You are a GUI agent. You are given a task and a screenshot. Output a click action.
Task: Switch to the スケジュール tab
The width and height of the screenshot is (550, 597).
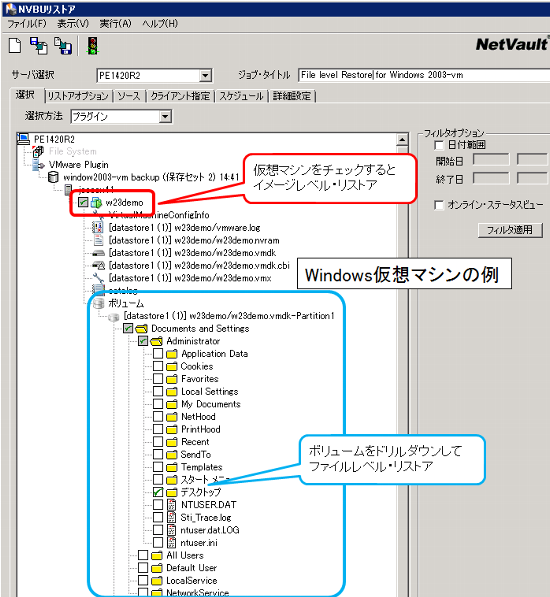[241, 96]
